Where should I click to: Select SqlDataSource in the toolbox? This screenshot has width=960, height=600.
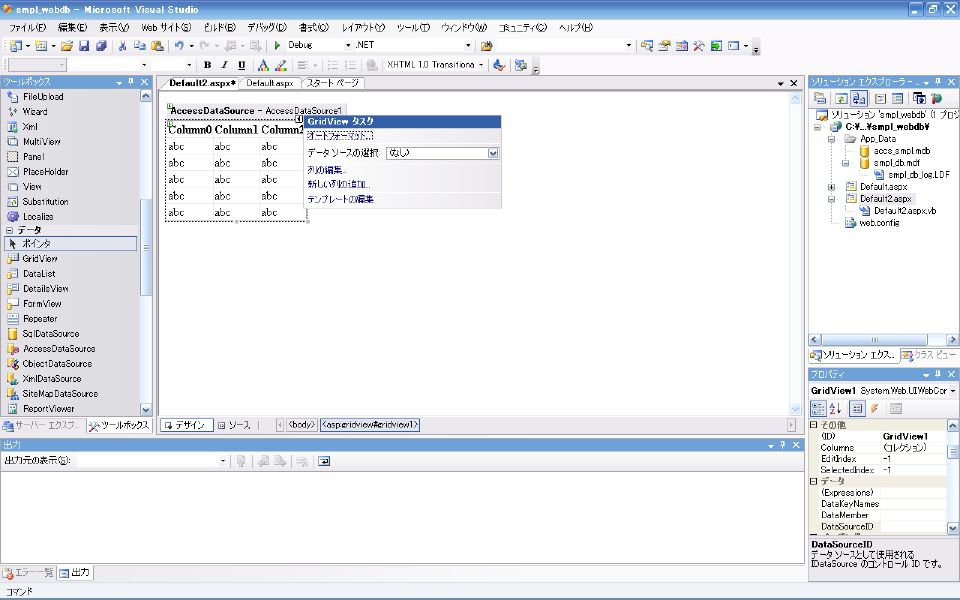coord(51,334)
